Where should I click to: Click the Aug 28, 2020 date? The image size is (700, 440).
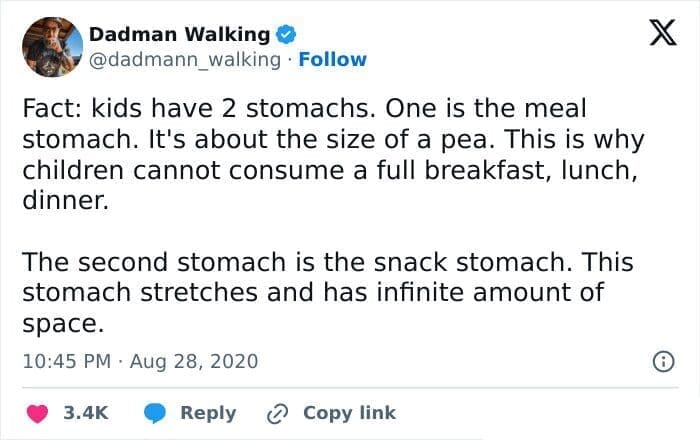(192, 361)
